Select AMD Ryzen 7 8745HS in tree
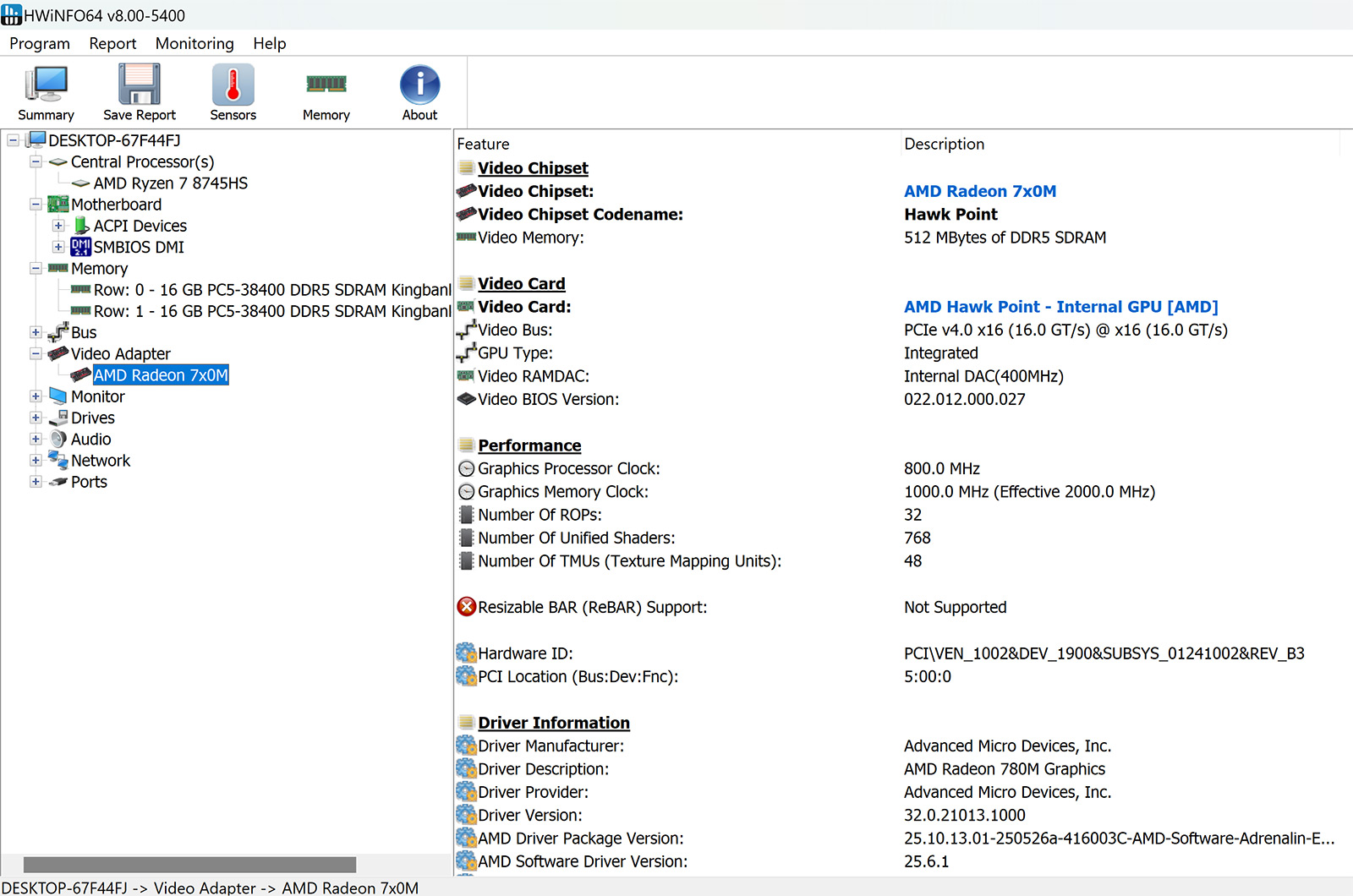Screen dimensions: 1353x896 click(x=171, y=183)
